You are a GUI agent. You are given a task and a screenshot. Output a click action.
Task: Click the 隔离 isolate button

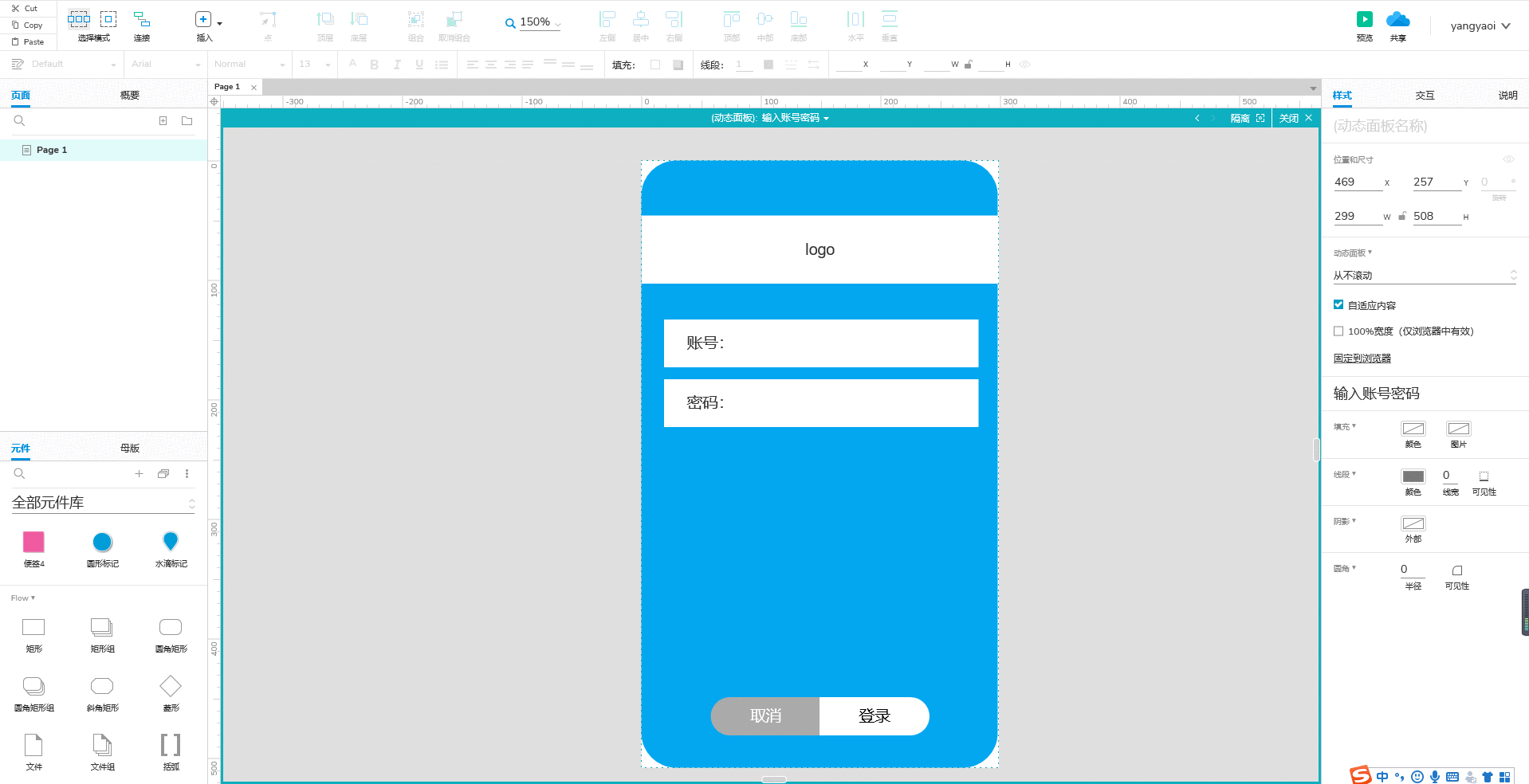point(1247,118)
